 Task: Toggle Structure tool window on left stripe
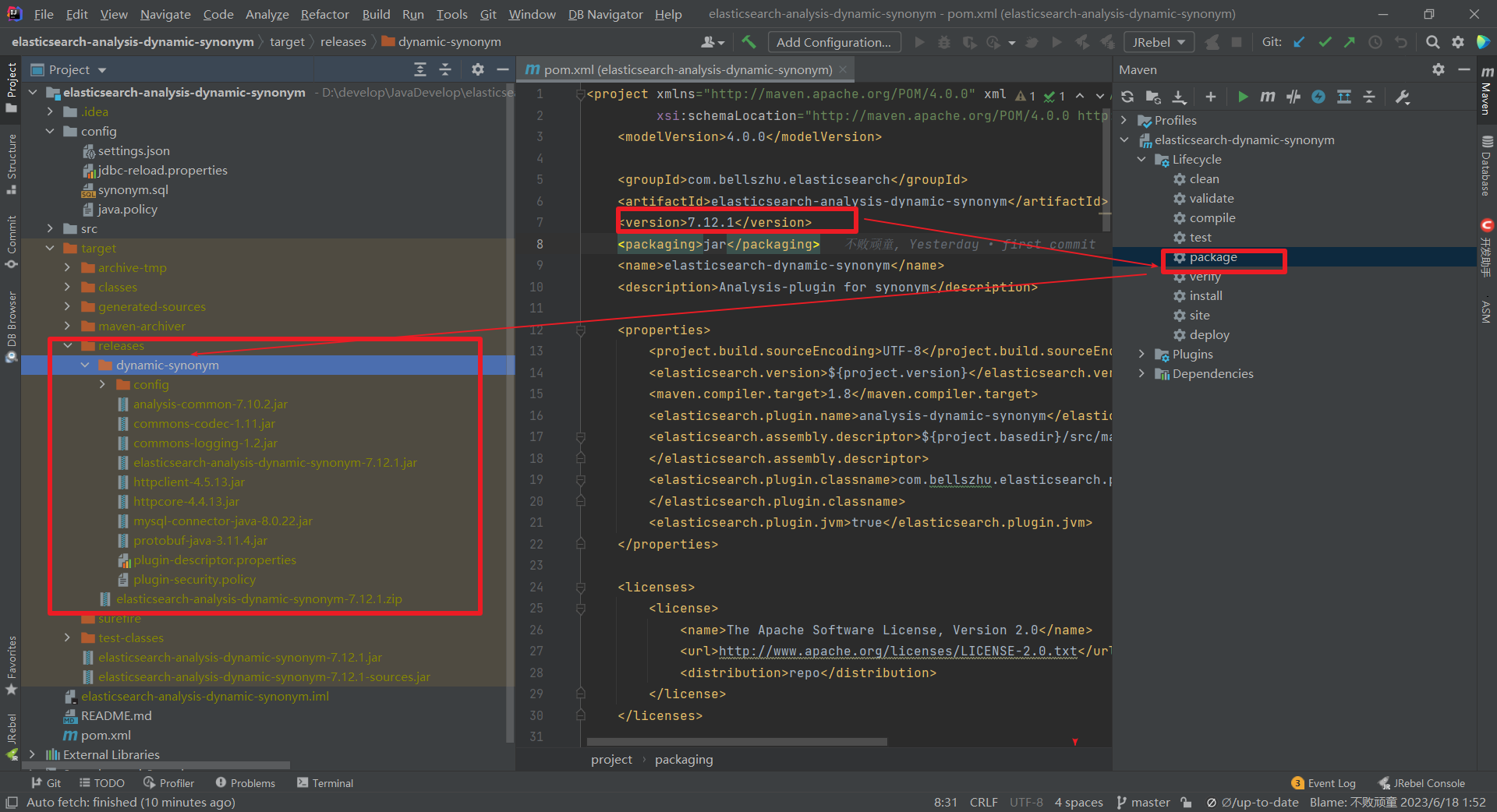[x=12, y=164]
